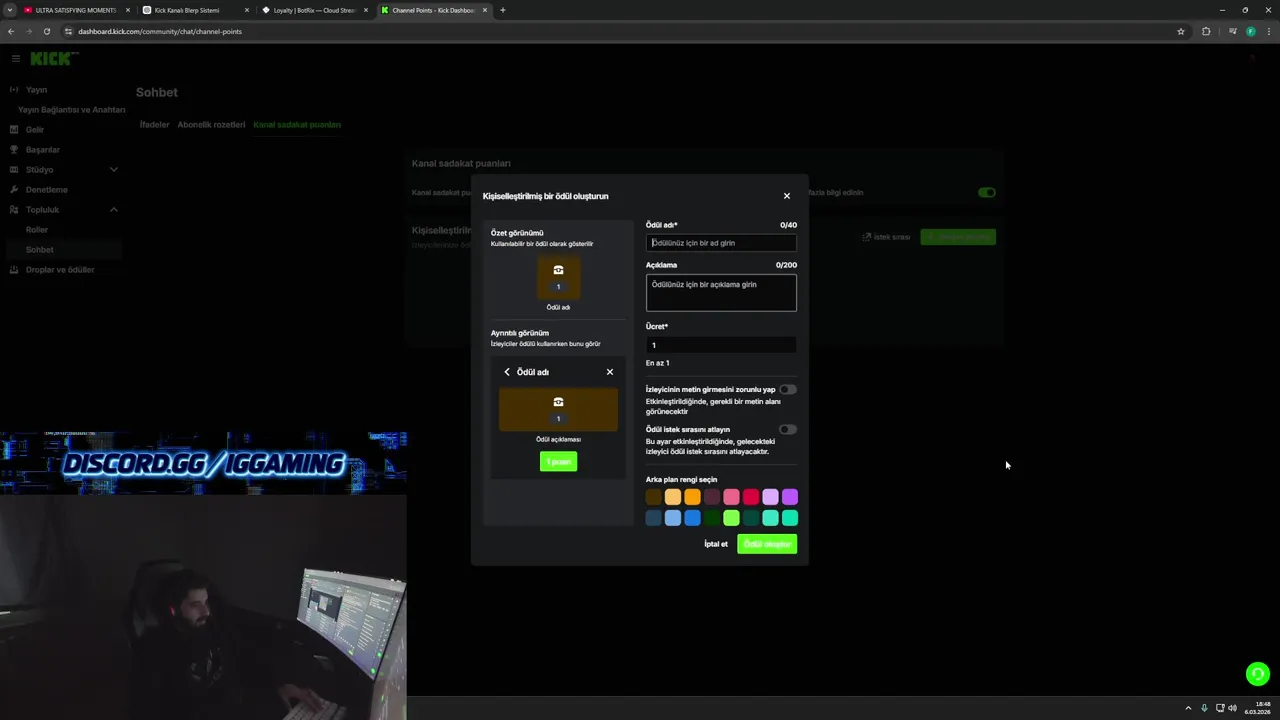The width and height of the screenshot is (1280, 720).
Task: Open the Chrome three-dot menu
Action: (x=1269, y=31)
